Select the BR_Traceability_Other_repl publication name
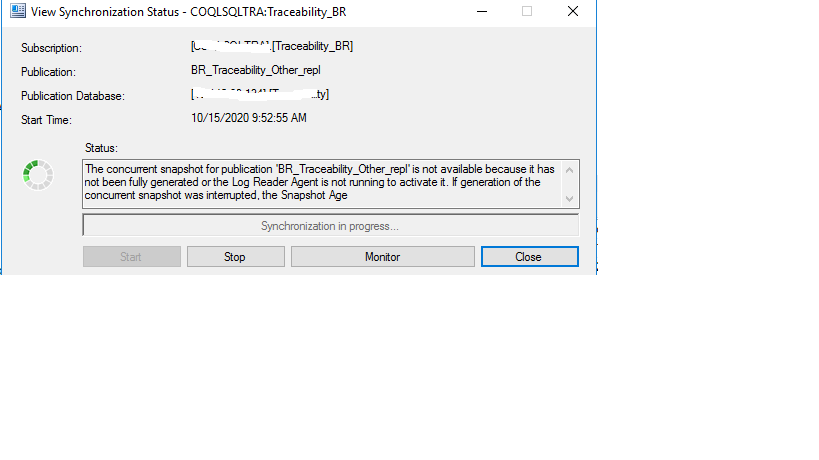Screen dimensions: 819x460 (x=256, y=70)
